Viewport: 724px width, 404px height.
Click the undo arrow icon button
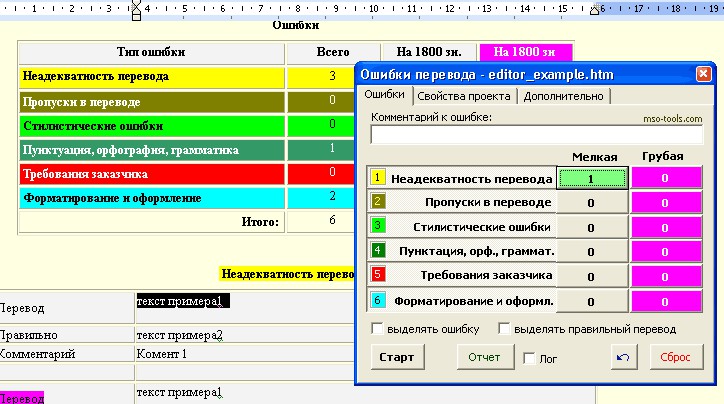tap(624, 357)
